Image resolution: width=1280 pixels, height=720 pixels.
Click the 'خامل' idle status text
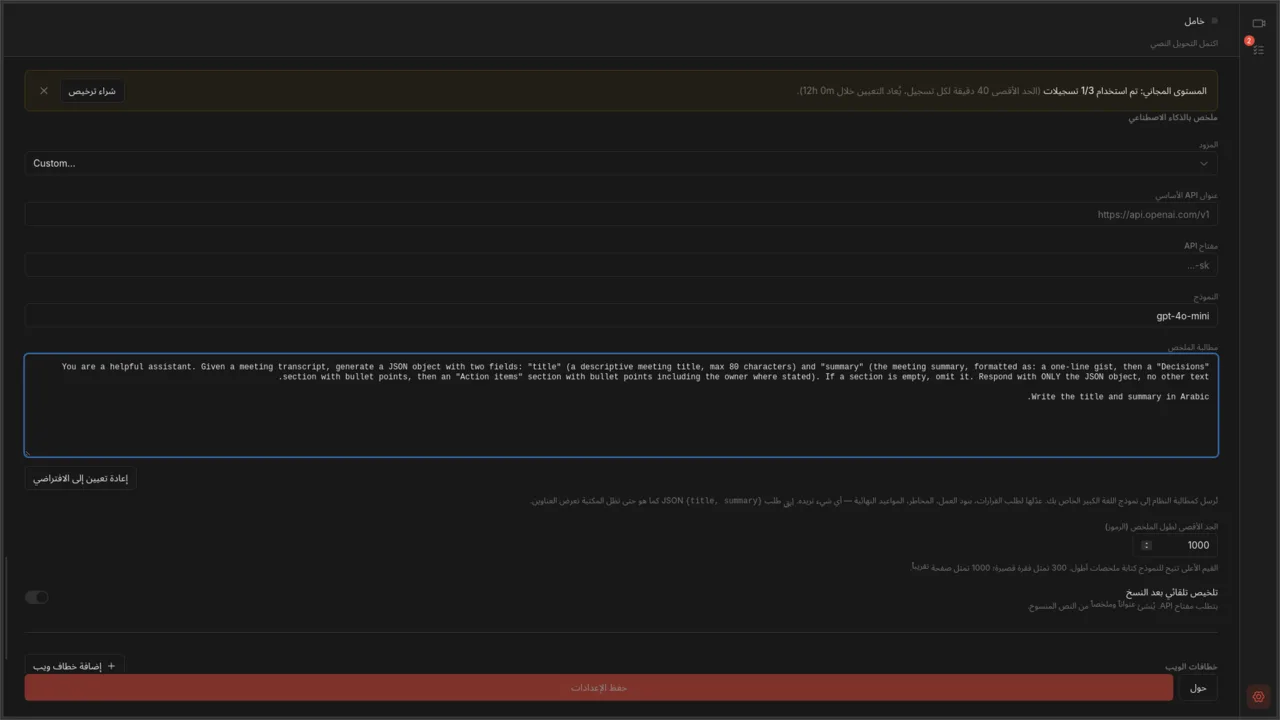(1194, 21)
